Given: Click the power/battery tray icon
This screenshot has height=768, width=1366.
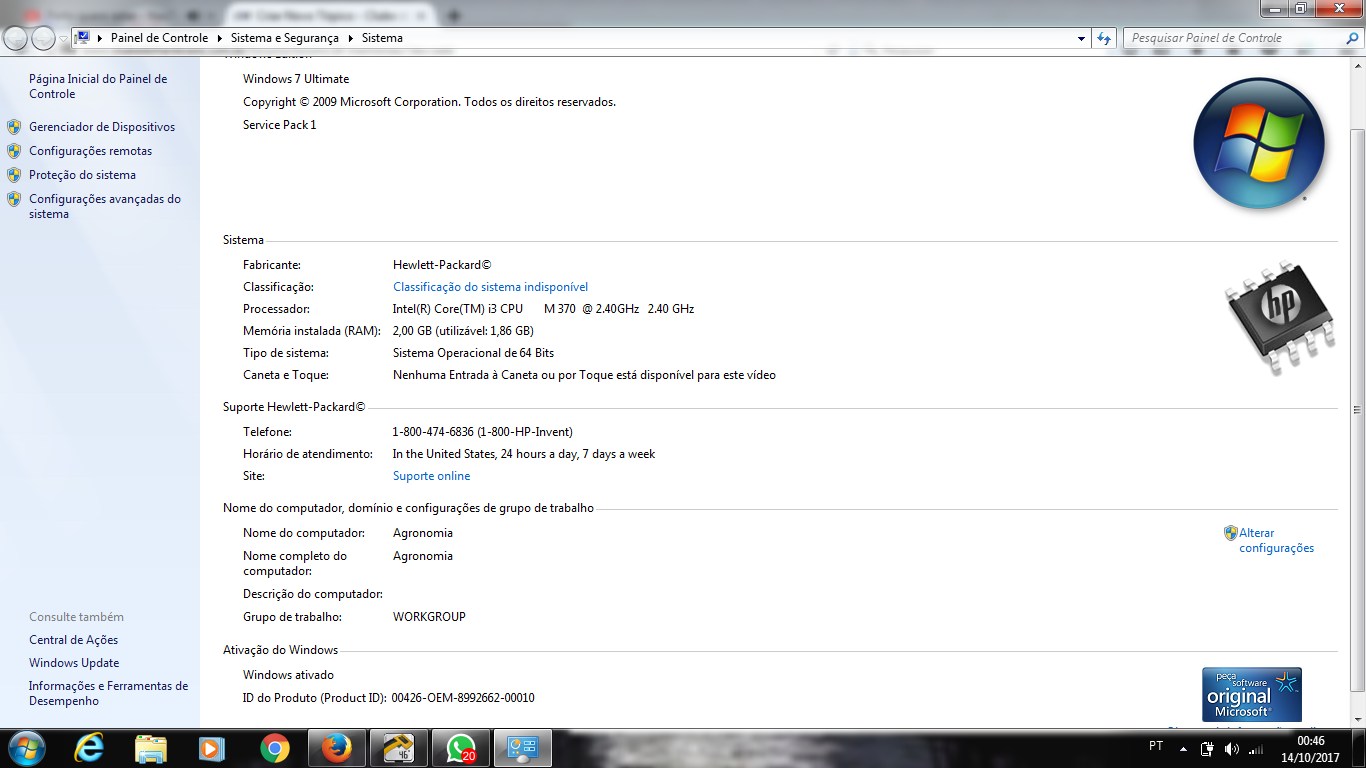Looking at the screenshot, I should [x=1207, y=748].
